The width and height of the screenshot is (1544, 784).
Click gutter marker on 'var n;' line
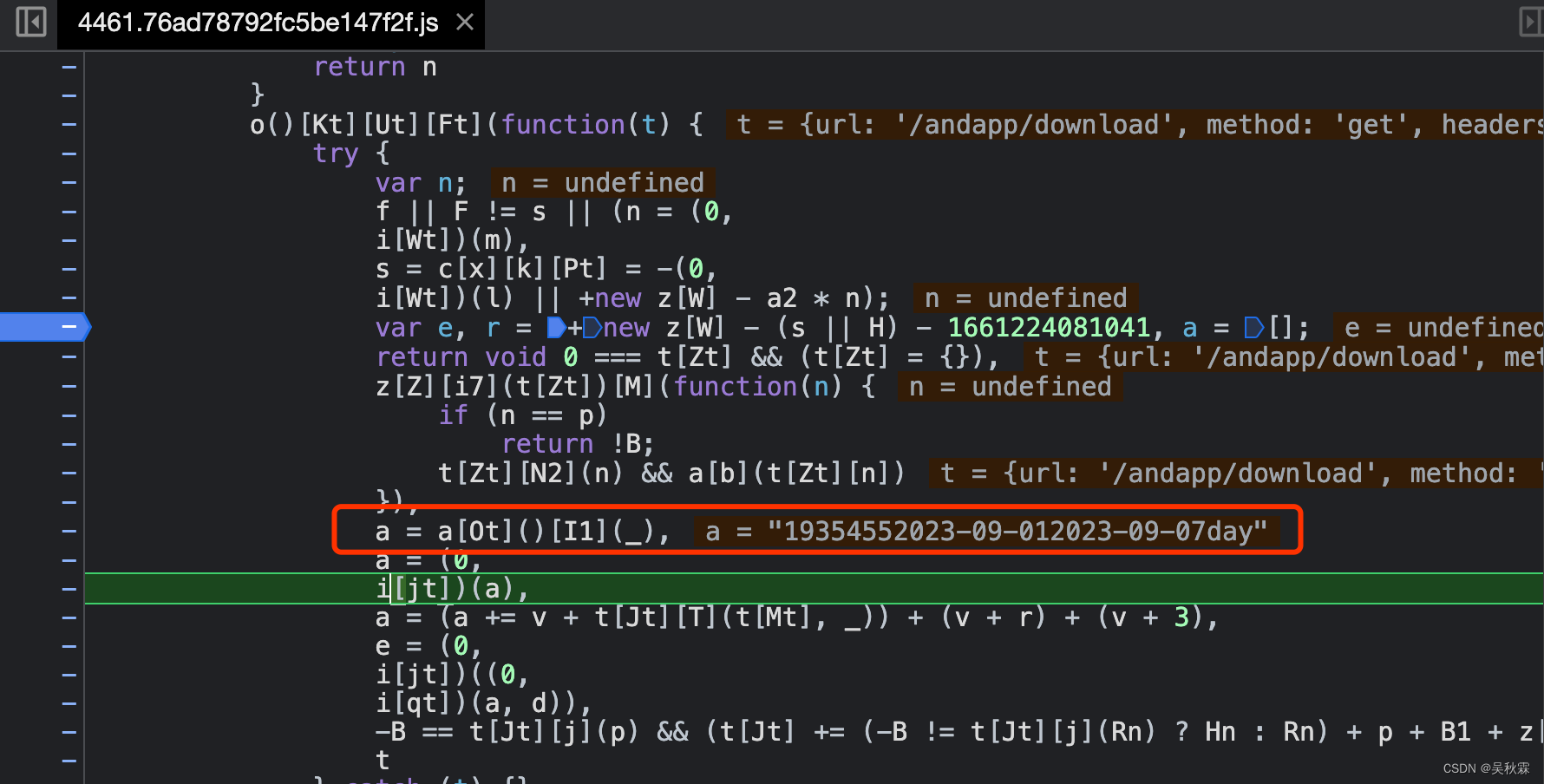pos(69,182)
